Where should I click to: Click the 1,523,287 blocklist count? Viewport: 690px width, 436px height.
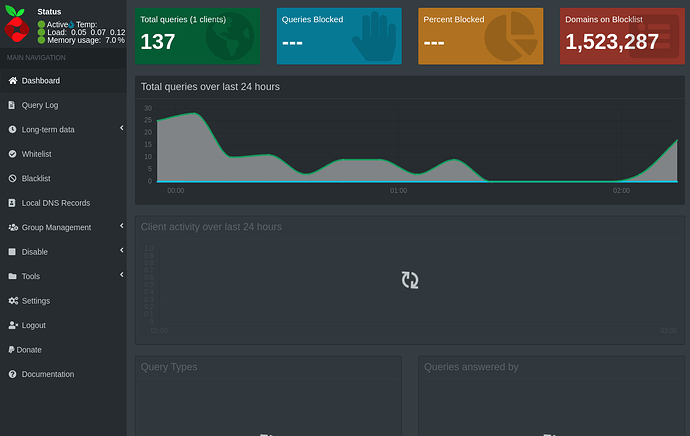coord(612,42)
